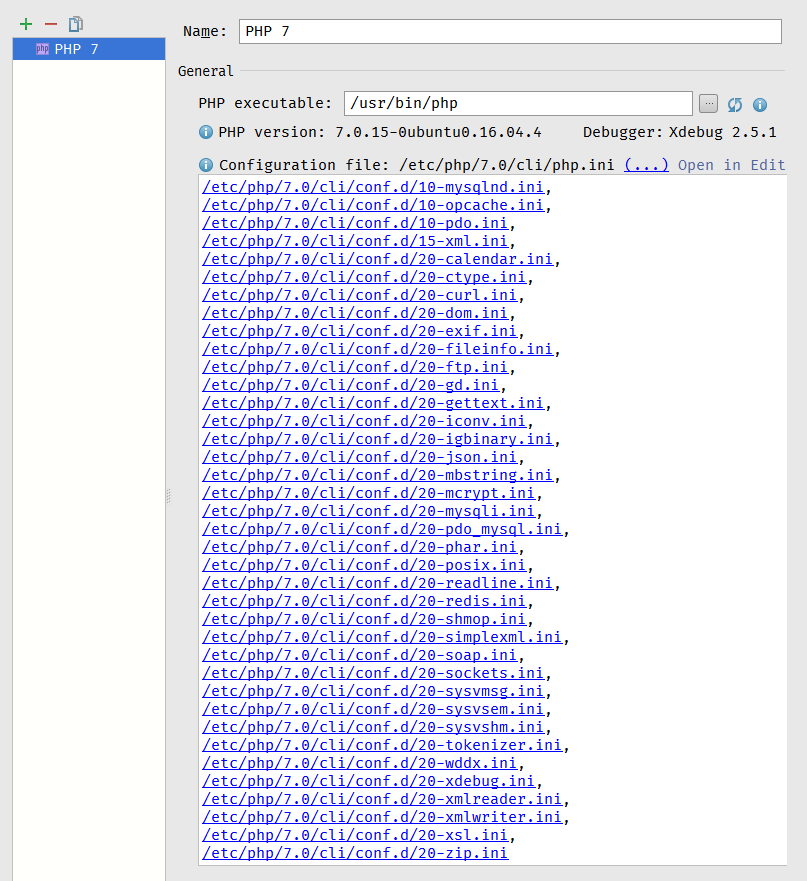Screen dimensions: 807x881
Task: Open 20-posix.ini config file link
Action: tap(364, 565)
